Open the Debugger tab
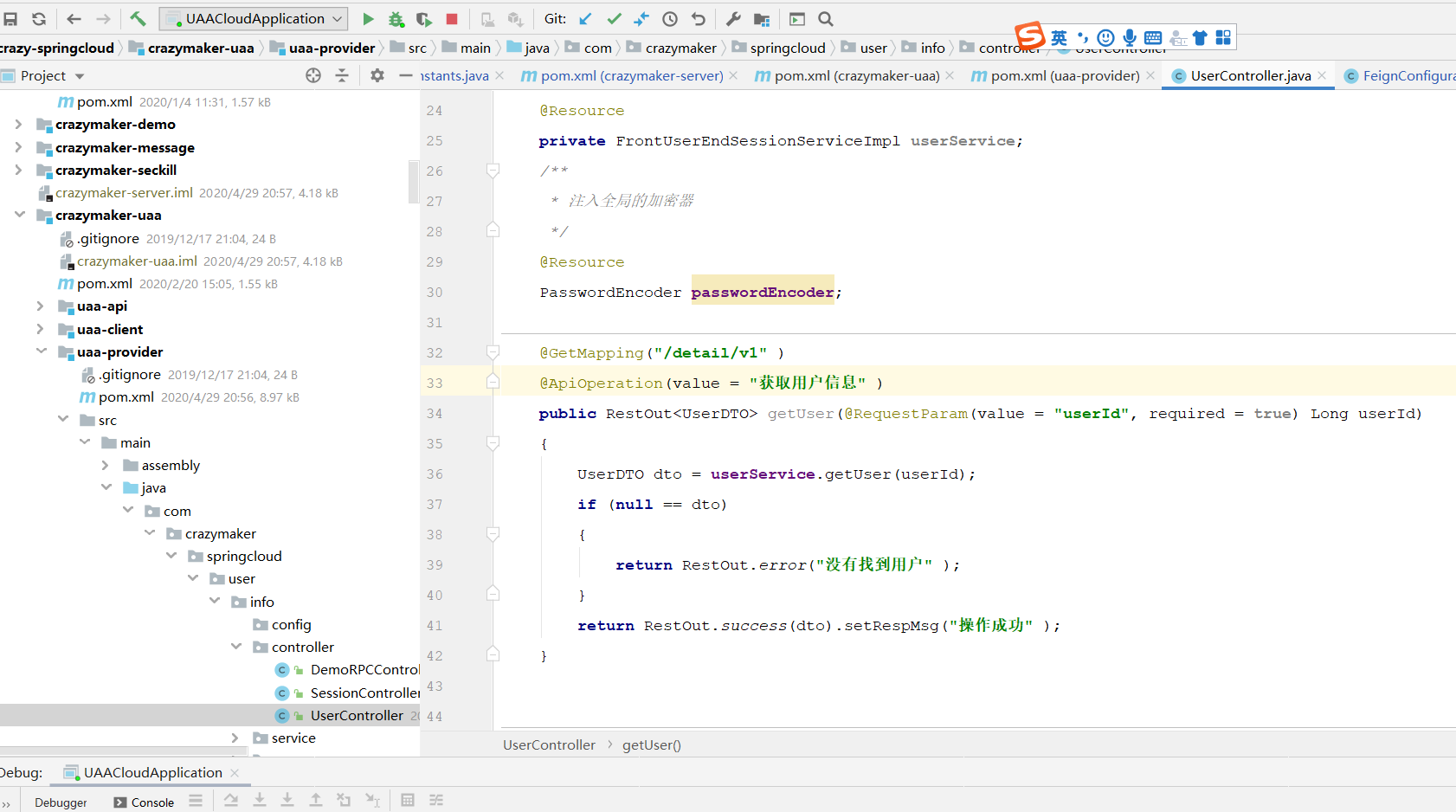This screenshot has height=812, width=1456. (x=61, y=802)
